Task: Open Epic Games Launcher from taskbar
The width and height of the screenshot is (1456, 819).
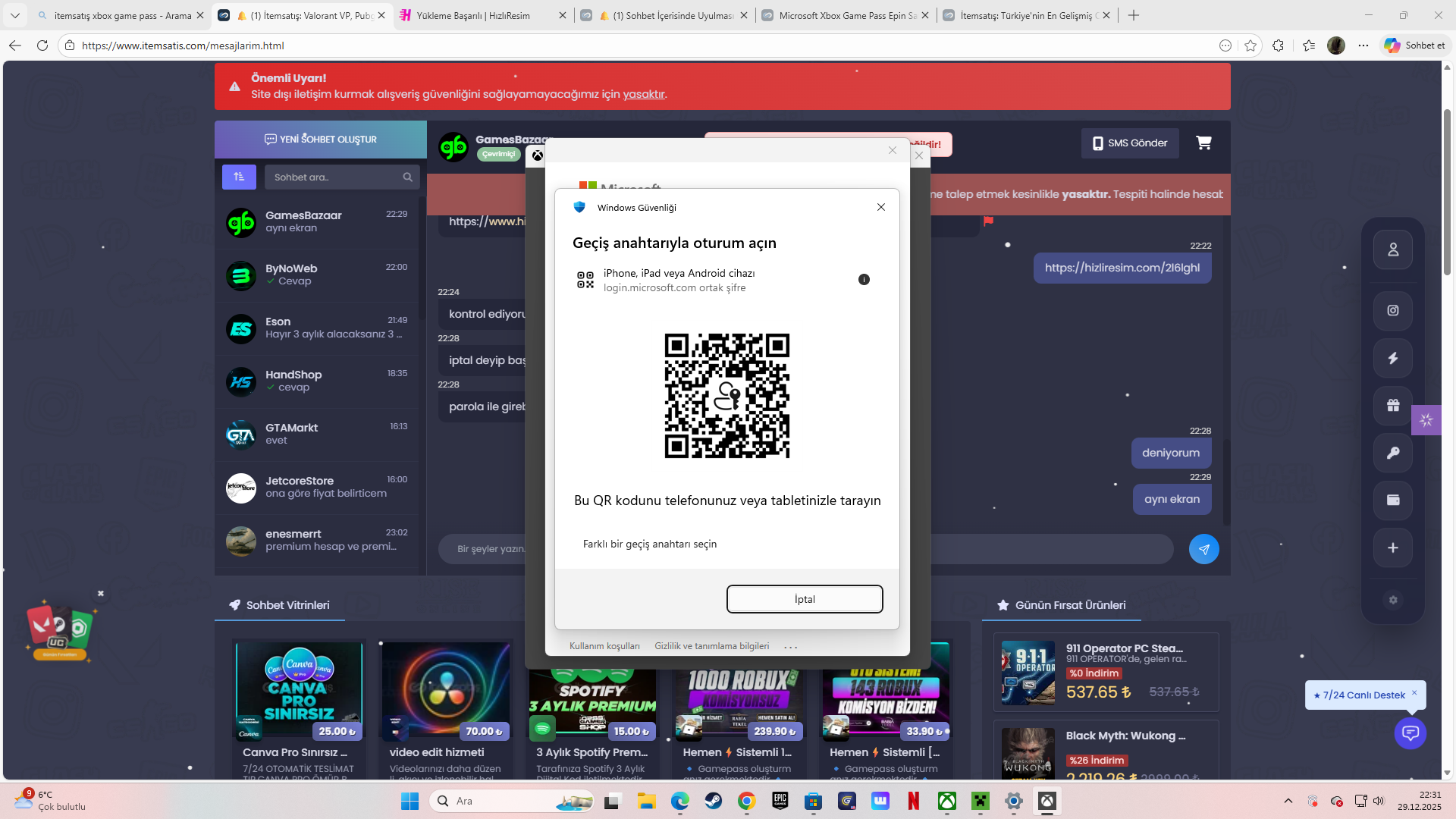Action: click(780, 801)
